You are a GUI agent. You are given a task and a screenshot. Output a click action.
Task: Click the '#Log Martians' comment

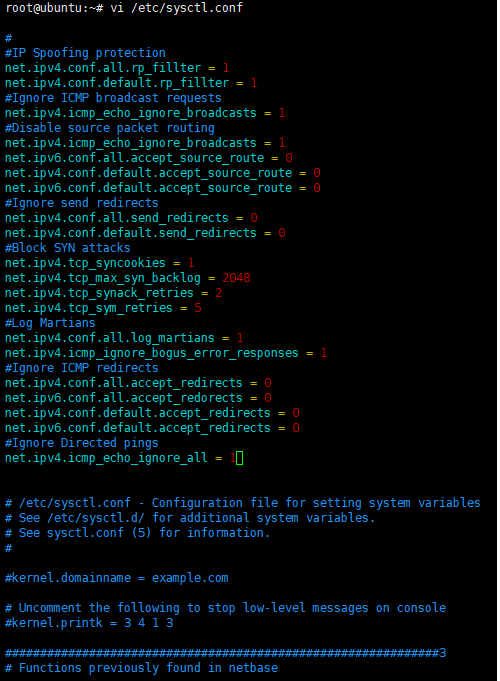pos(50,323)
